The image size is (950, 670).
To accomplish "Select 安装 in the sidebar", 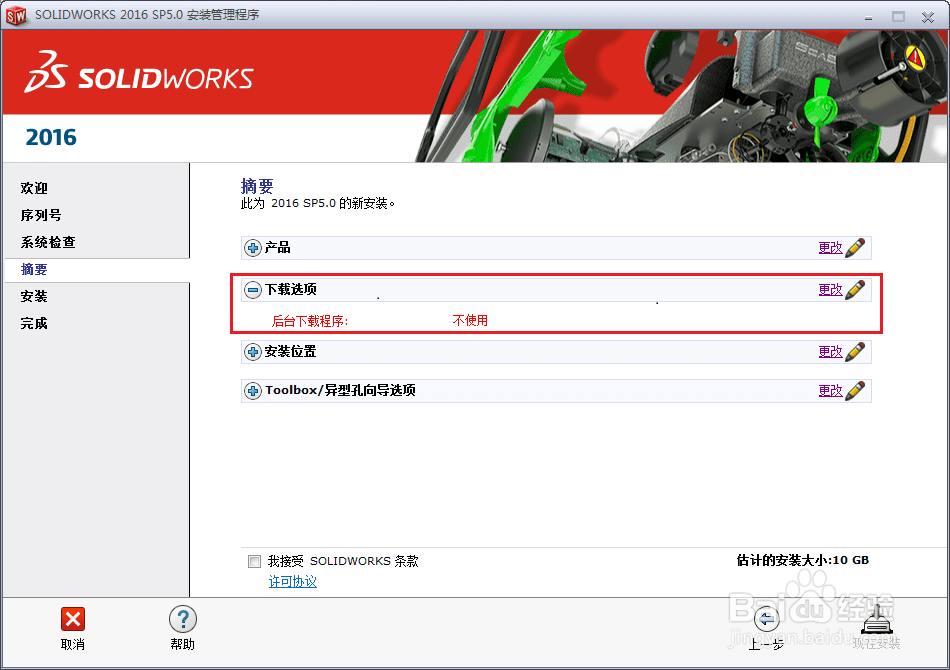I will pyautogui.click(x=34, y=296).
